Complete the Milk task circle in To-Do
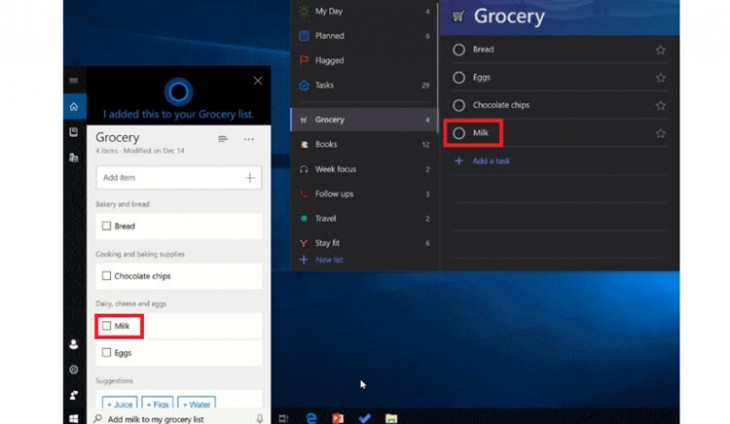 [x=459, y=133]
